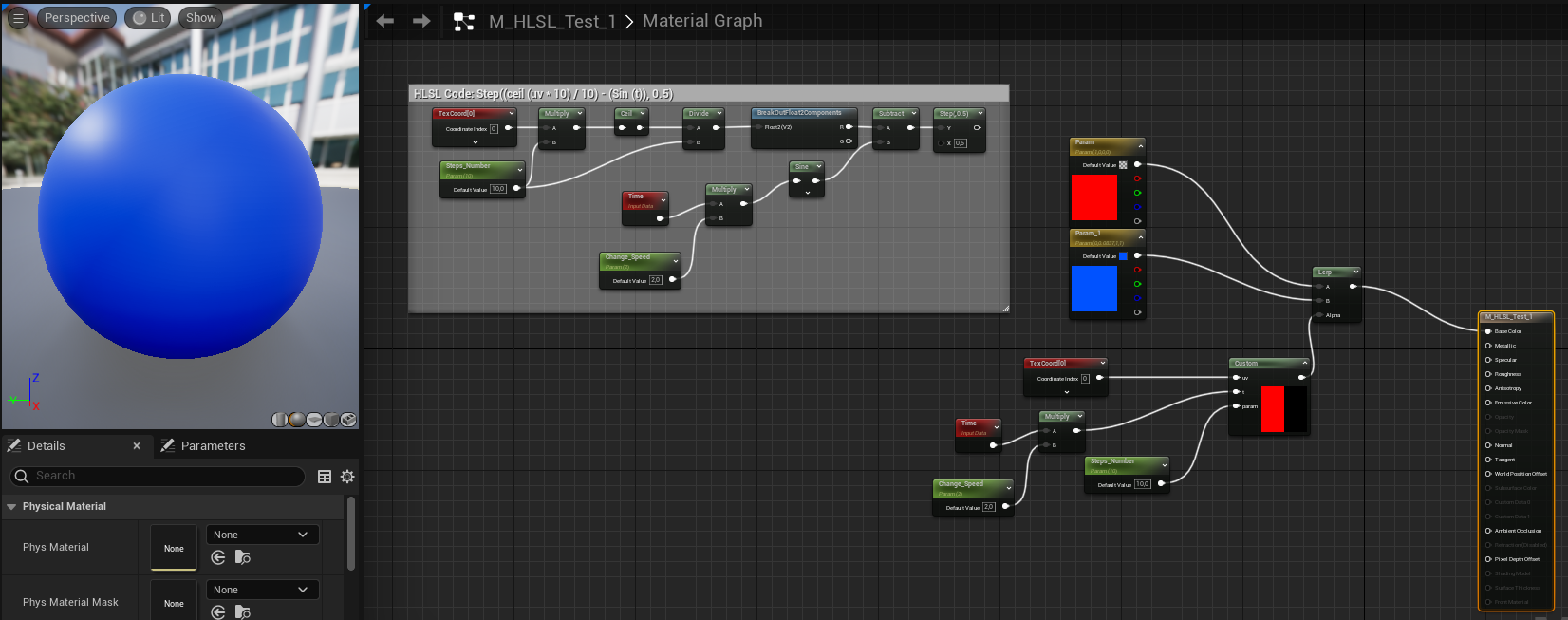The height and width of the screenshot is (620, 1568).
Task: Toggle the Lit view mode button
Action: (x=147, y=18)
